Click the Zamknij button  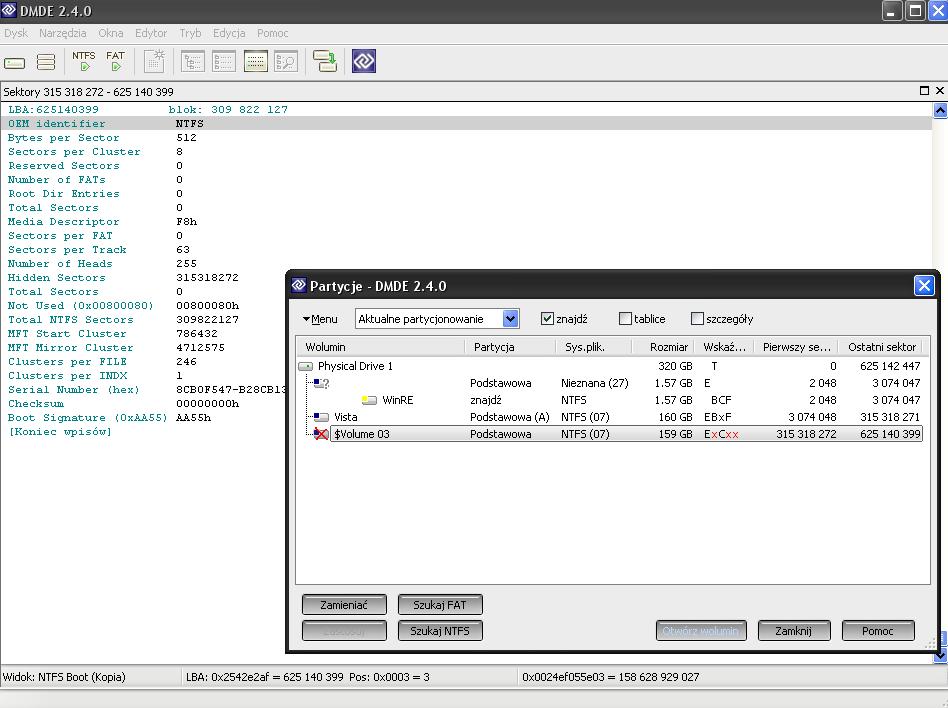click(x=794, y=631)
